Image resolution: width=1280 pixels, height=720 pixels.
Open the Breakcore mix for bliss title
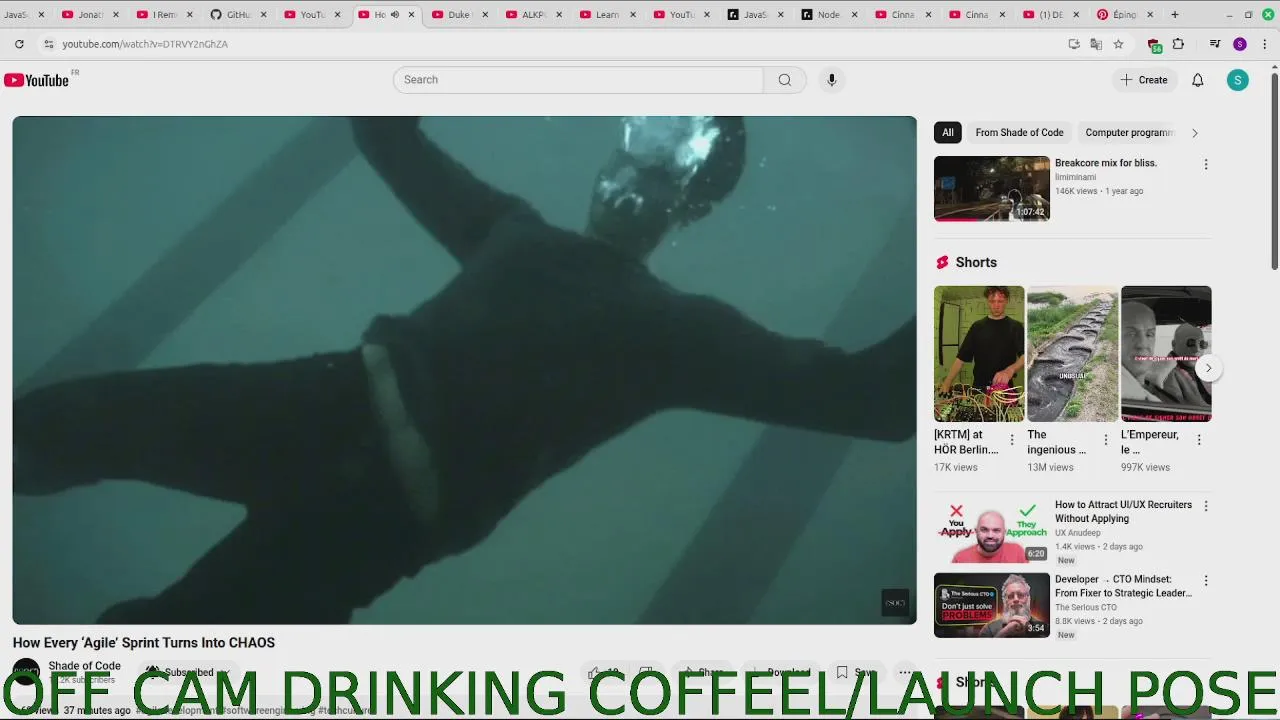[x=1105, y=163]
